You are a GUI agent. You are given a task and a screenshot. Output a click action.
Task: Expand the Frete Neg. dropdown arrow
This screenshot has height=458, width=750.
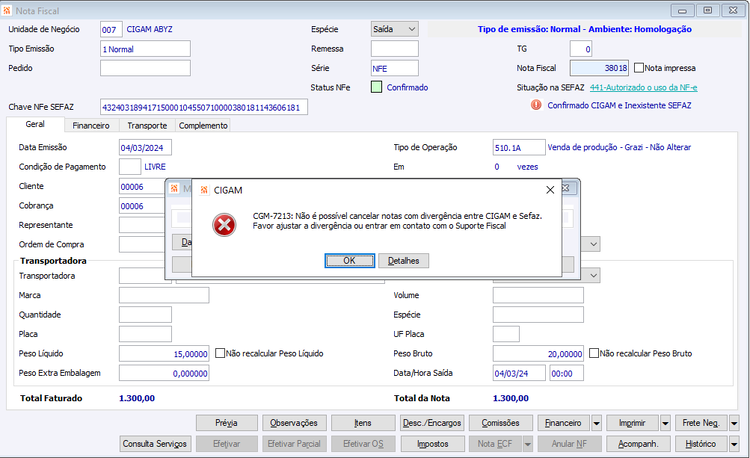(x=734, y=423)
